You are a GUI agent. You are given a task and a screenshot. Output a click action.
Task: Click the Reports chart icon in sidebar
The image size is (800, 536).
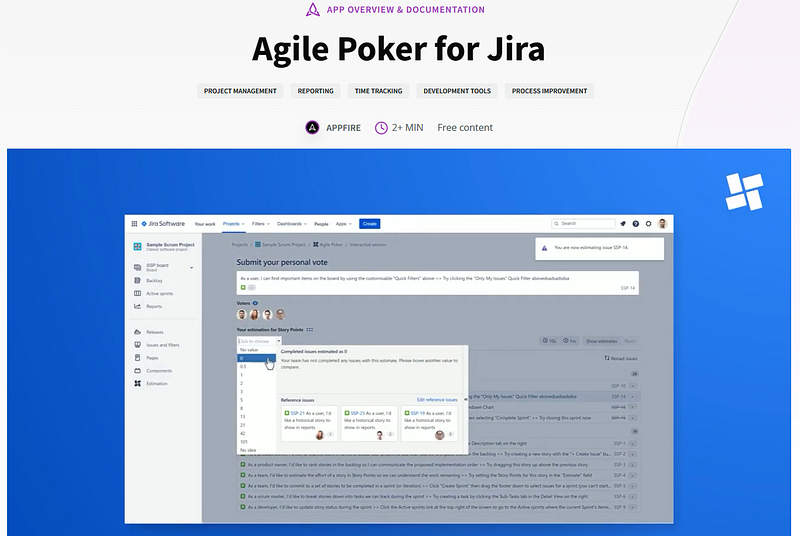137,306
